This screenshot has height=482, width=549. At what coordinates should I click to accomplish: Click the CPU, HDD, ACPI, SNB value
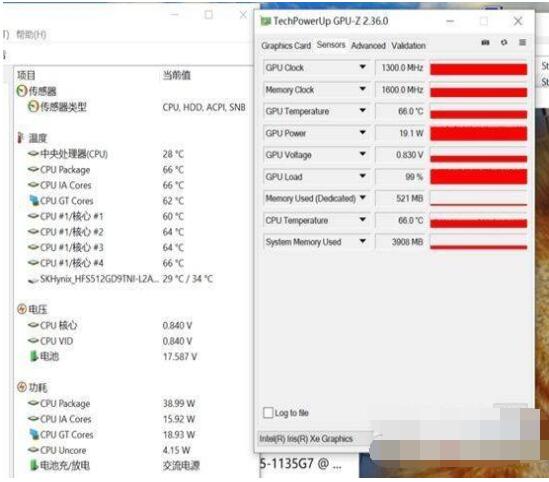[204, 107]
